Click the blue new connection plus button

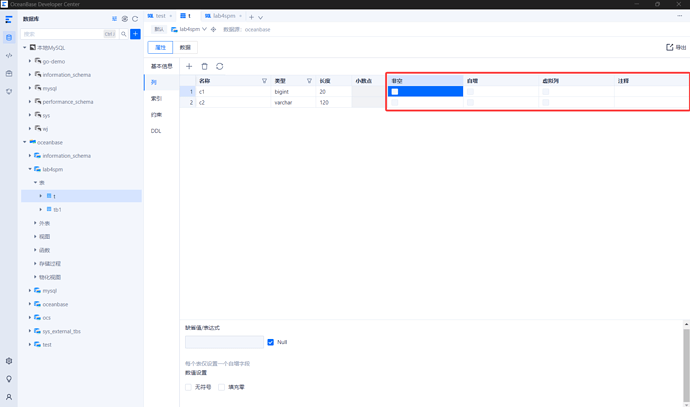click(135, 34)
